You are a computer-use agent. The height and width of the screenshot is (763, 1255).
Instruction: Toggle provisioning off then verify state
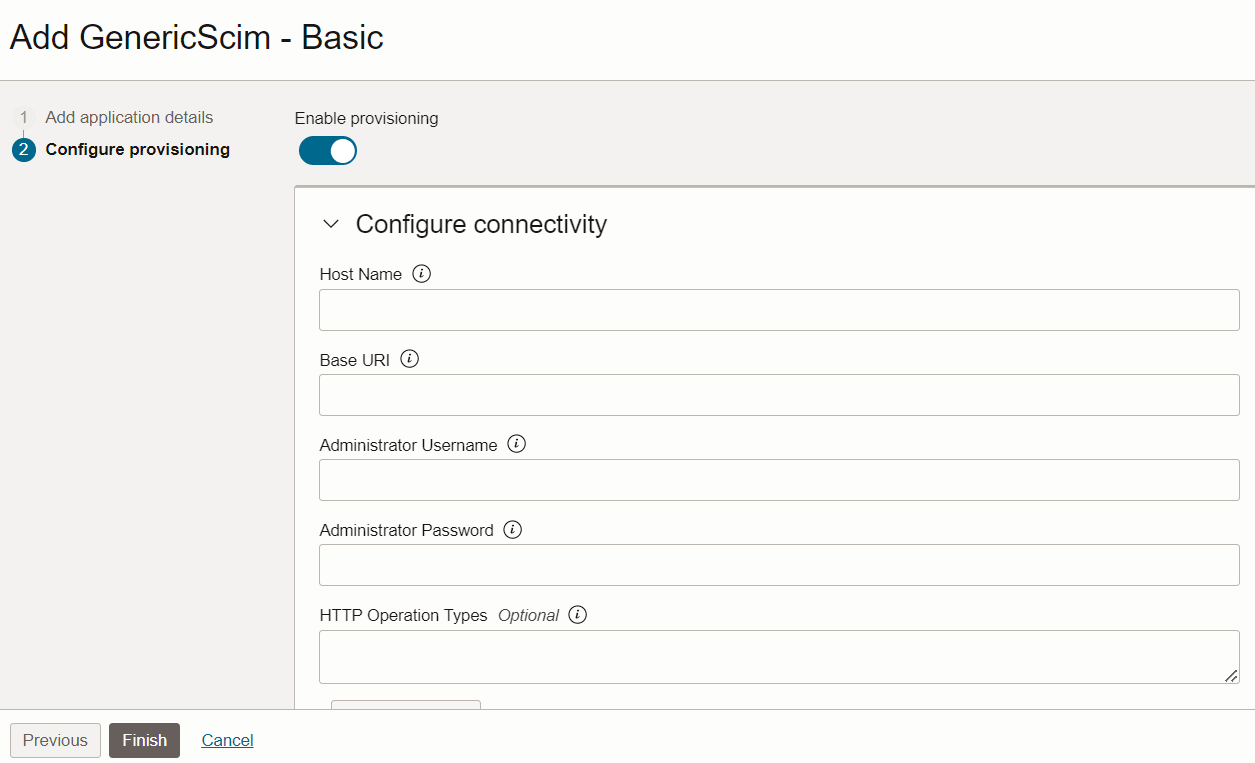[x=328, y=150]
